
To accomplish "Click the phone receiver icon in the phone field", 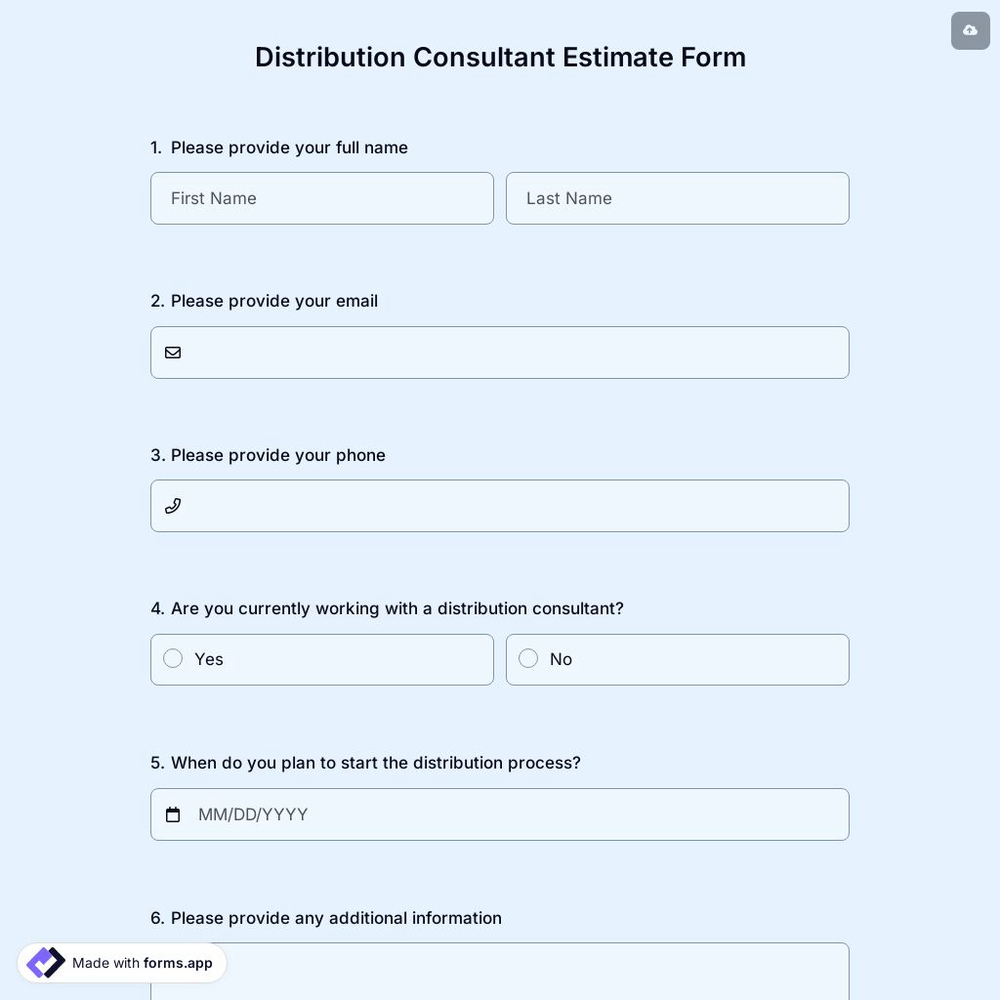I will [172, 505].
